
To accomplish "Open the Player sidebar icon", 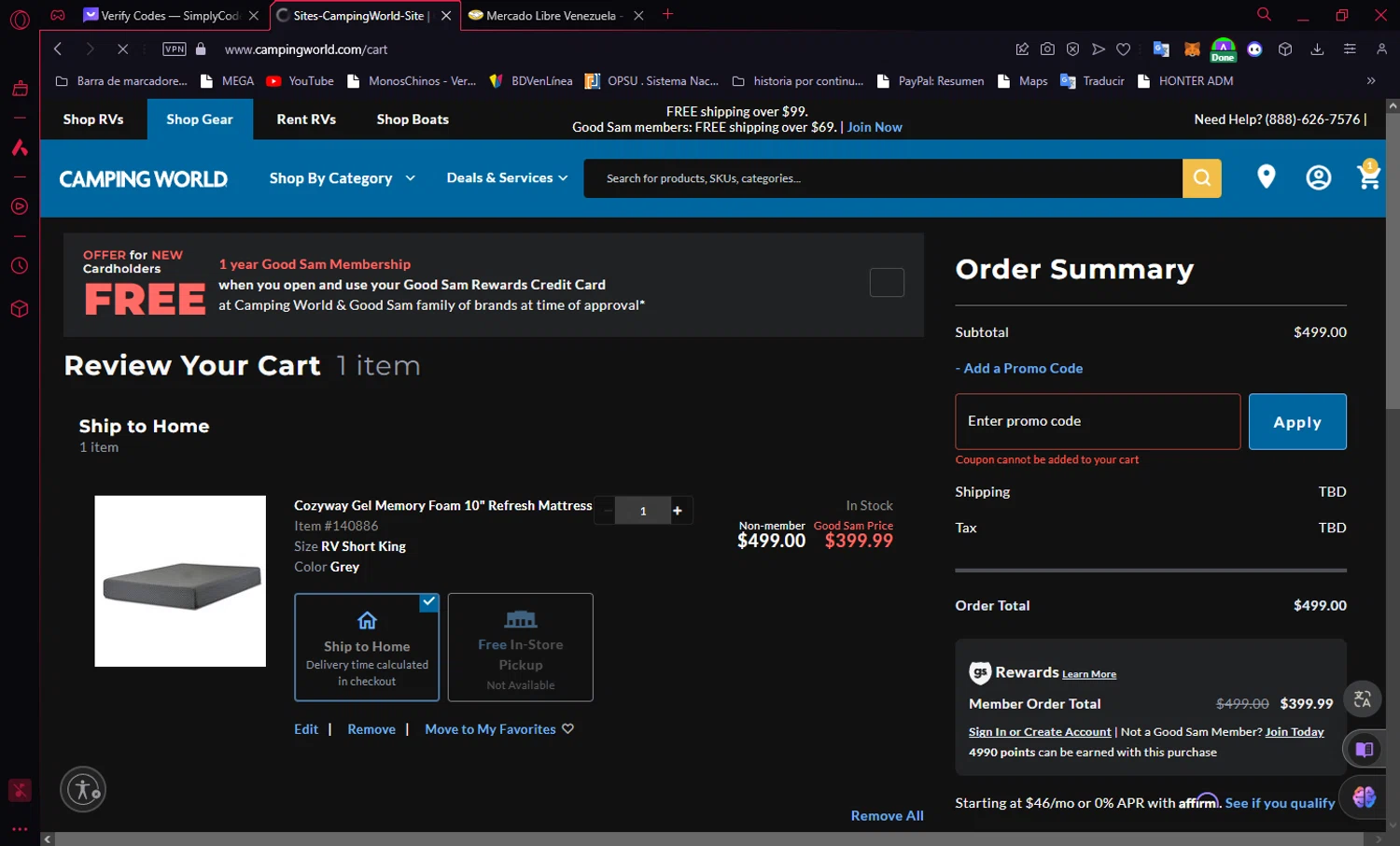I will click(x=20, y=206).
